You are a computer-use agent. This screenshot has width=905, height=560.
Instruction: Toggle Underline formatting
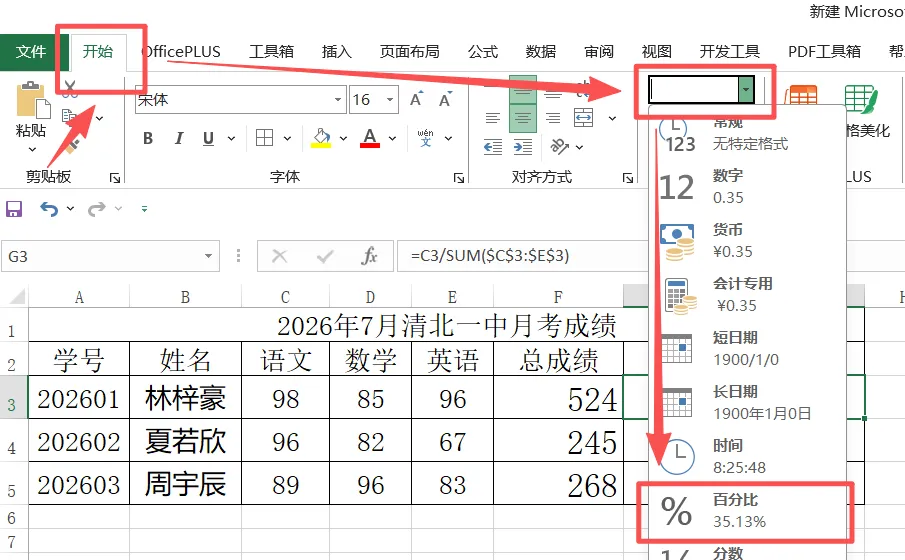click(x=208, y=138)
